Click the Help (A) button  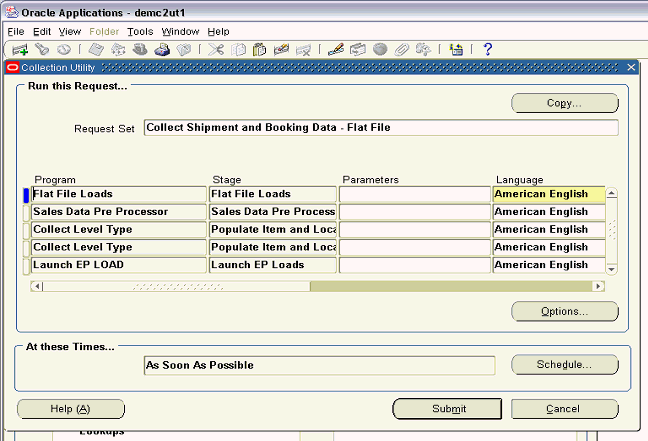click(x=71, y=409)
